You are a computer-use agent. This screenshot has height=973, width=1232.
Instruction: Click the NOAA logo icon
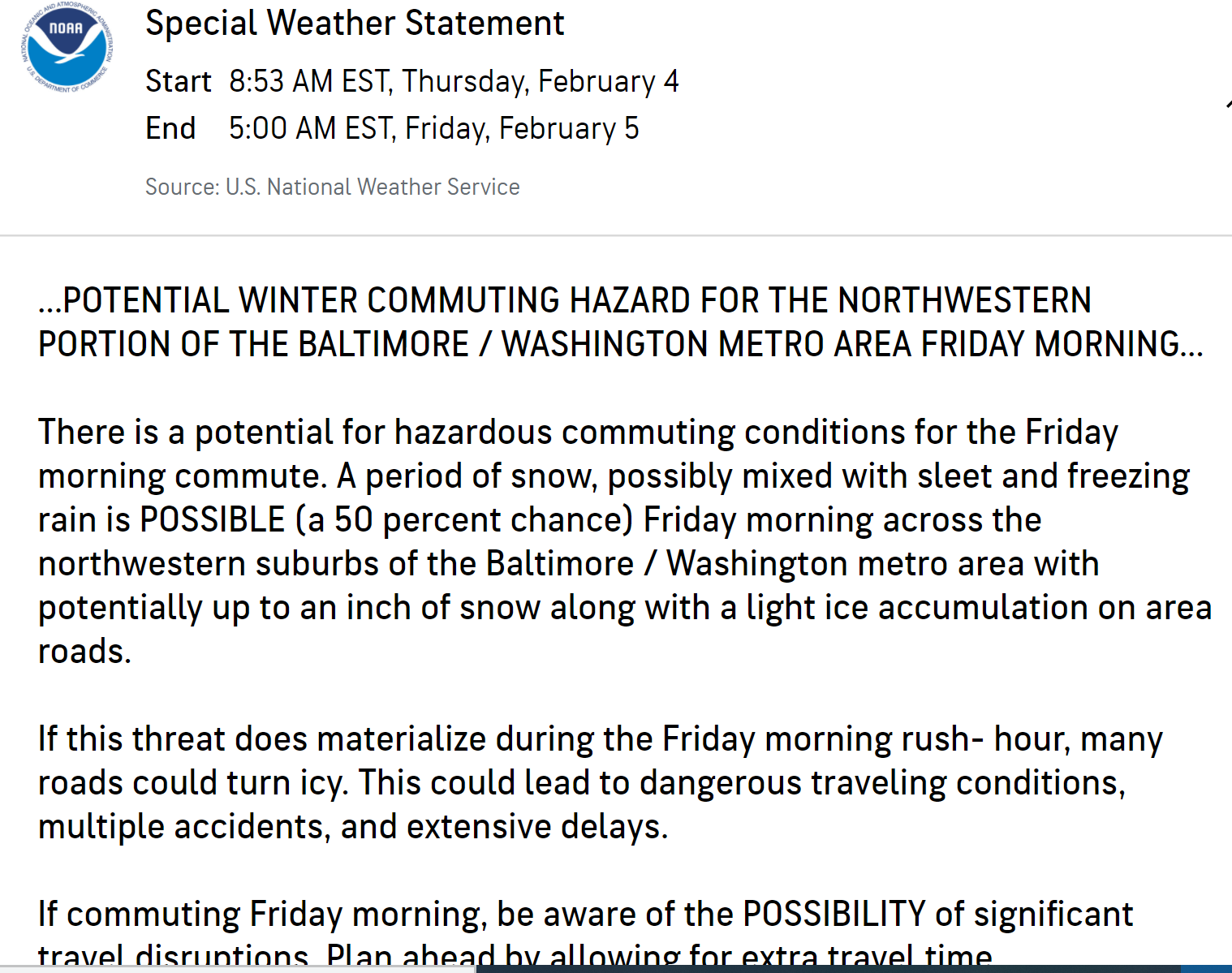(x=67, y=49)
